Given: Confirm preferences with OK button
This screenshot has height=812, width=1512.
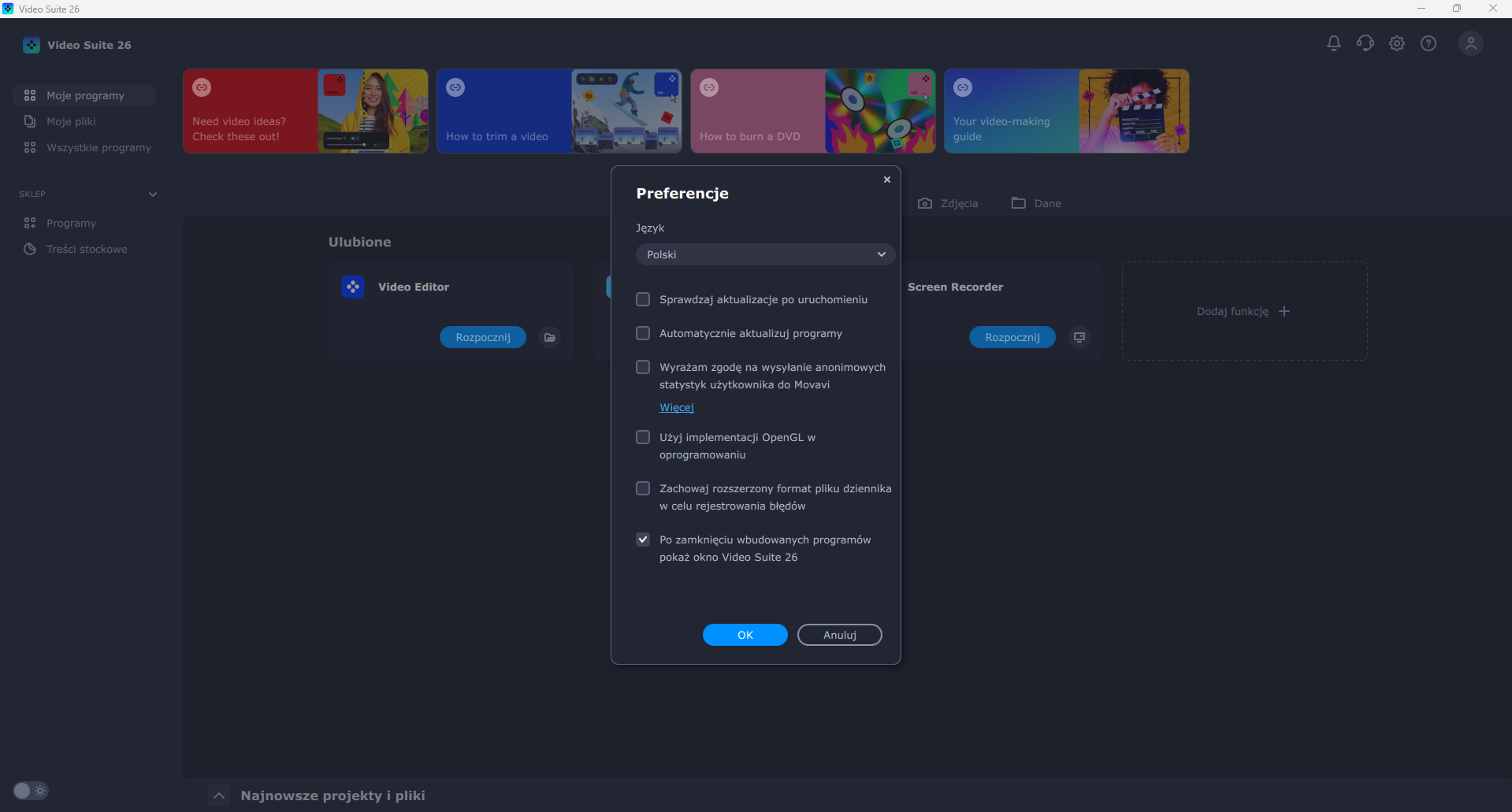Looking at the screenshot, I should click(745, 635).
